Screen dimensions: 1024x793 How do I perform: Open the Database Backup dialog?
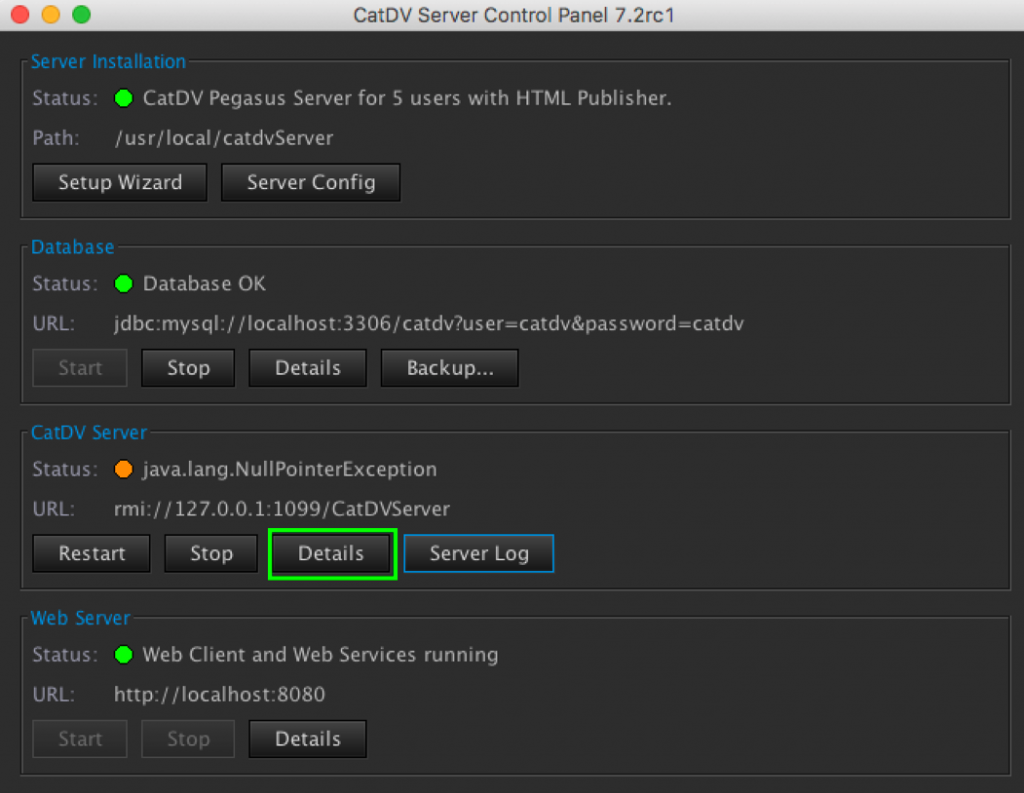tap(450, 368)
